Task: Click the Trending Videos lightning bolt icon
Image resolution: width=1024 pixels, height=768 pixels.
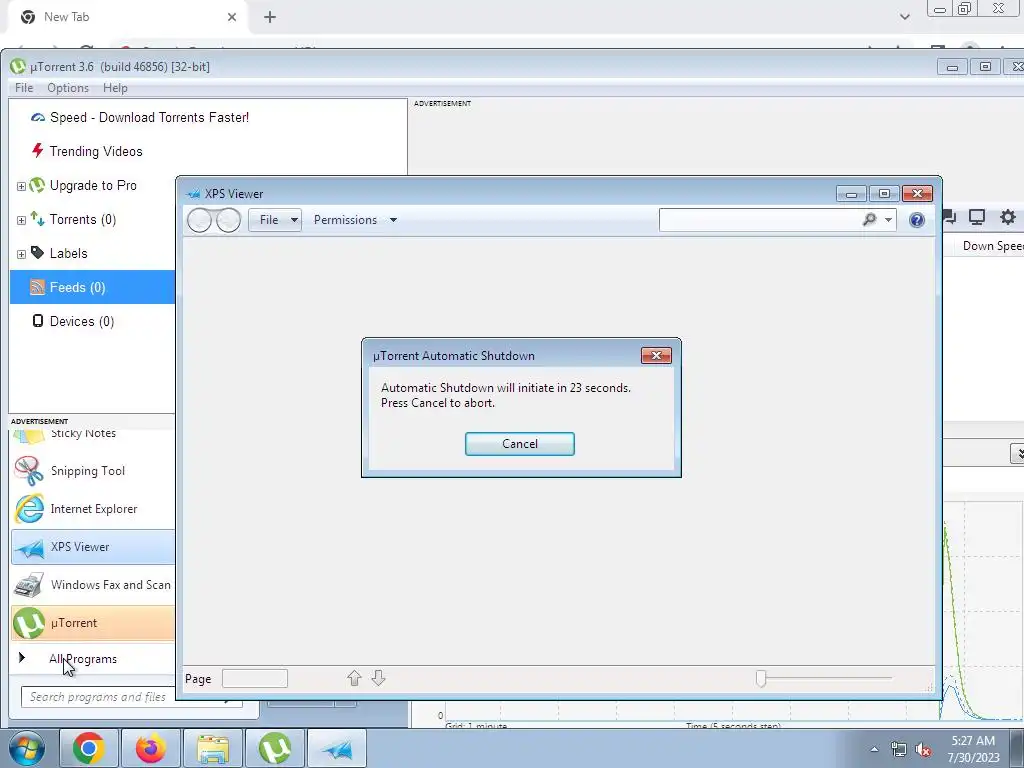Action: tap(38, 151)
